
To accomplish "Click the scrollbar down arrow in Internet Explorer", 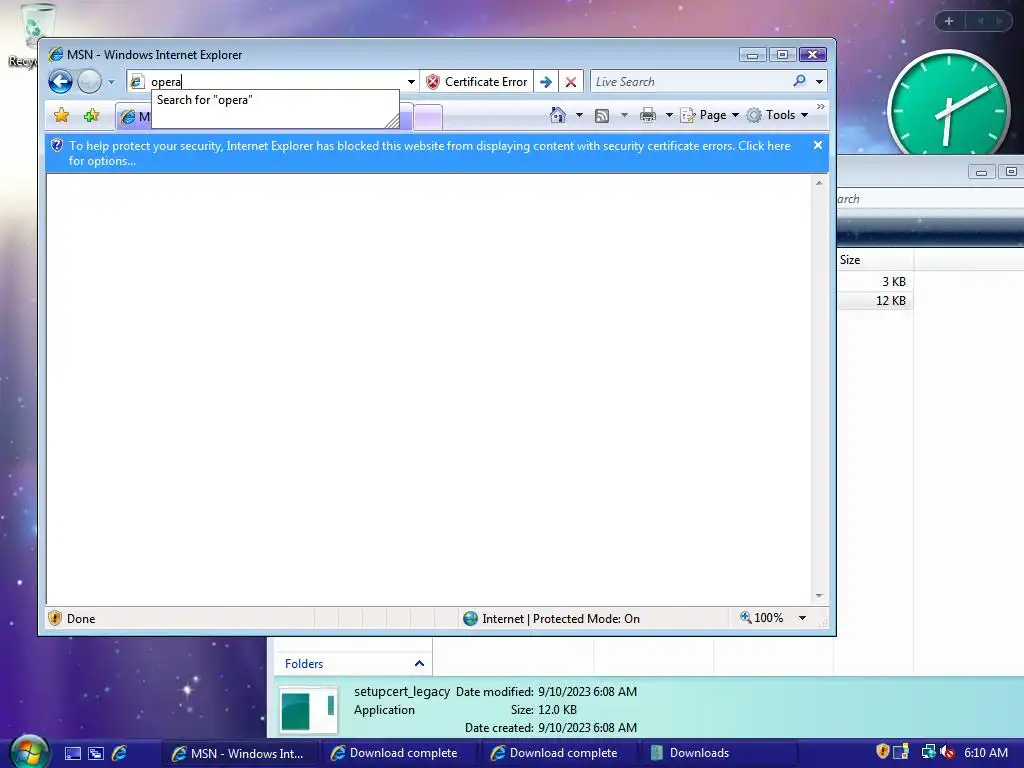I will pos(819,596).
